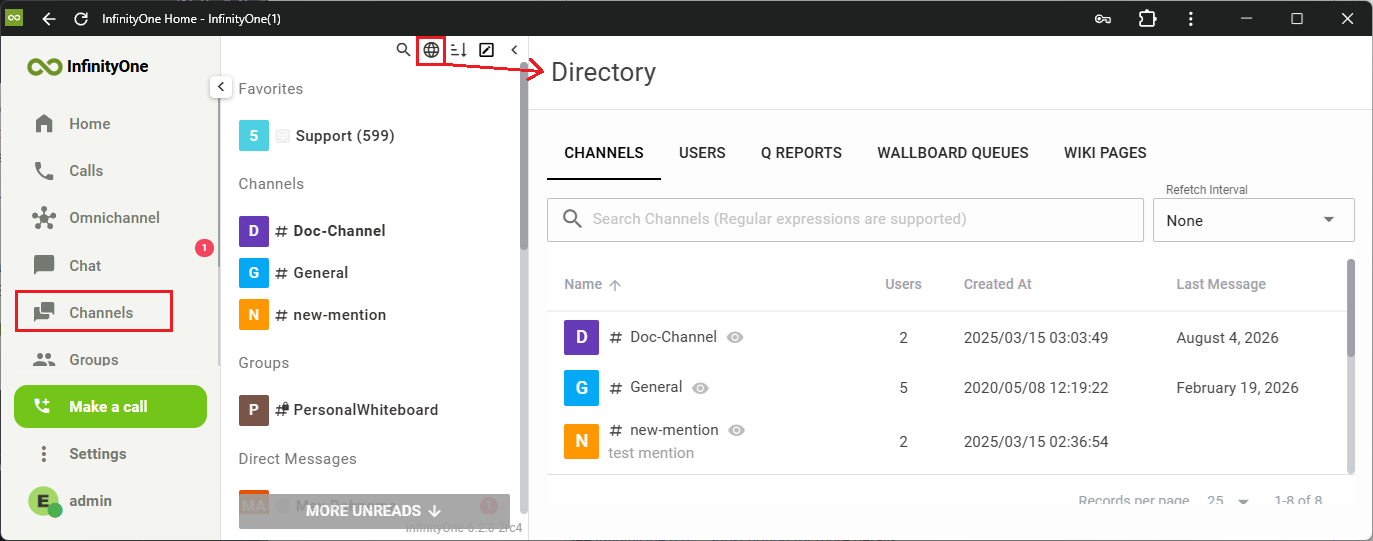Open the admin user profile
This screenshot has width=1373, height=541.
point(70,501)
